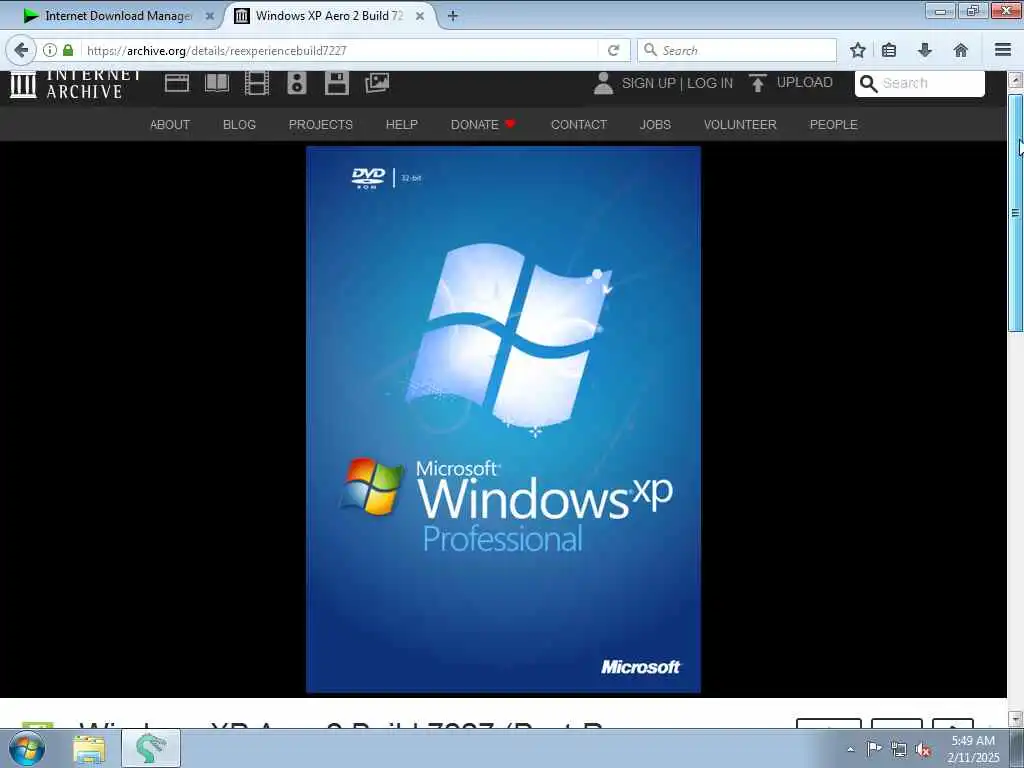Open Images icon in Archive header
The image size is (1024, 768).
[x=377, y=83]
